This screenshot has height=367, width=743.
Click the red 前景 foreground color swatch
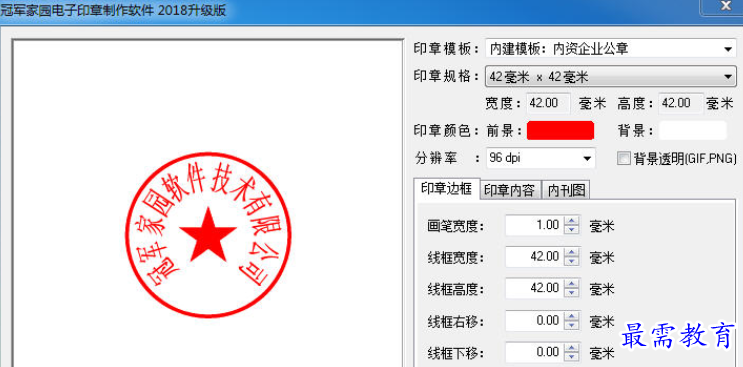[x=560, y=130]
